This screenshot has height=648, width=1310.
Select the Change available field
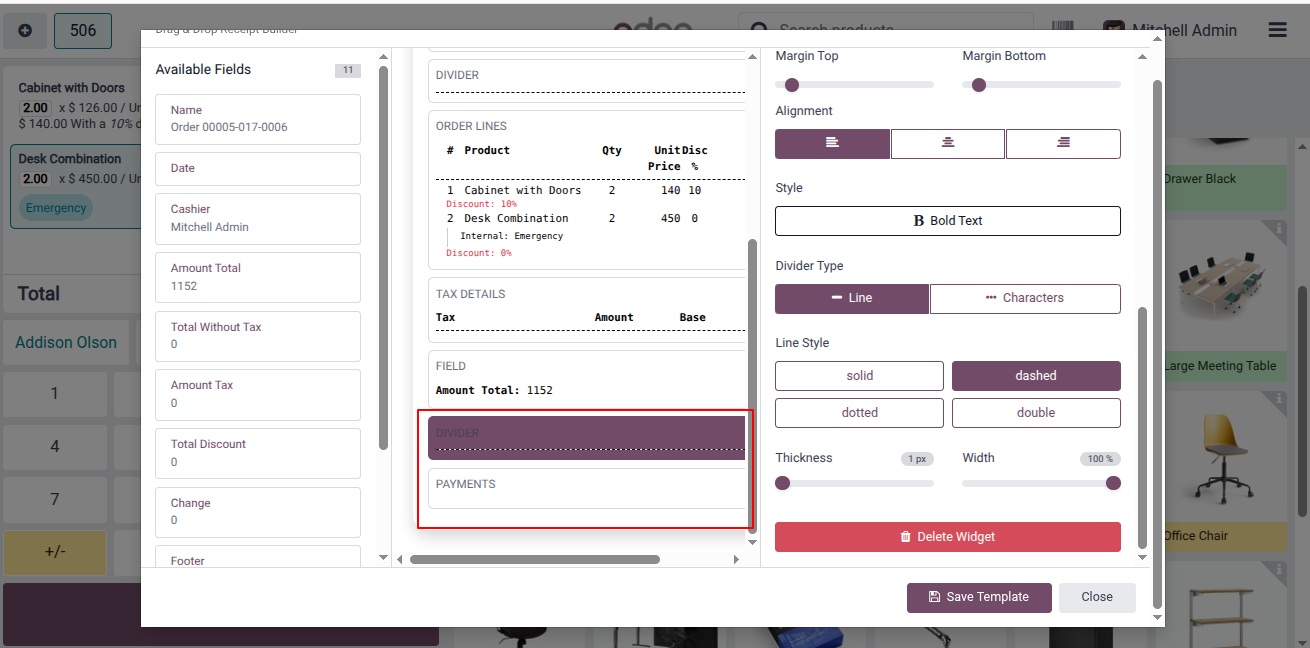point(258,512)
